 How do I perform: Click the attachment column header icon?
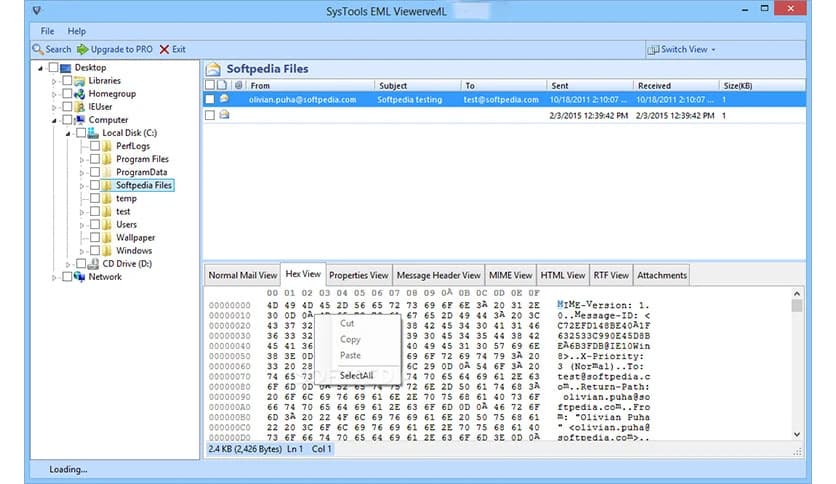pos(238,85)
